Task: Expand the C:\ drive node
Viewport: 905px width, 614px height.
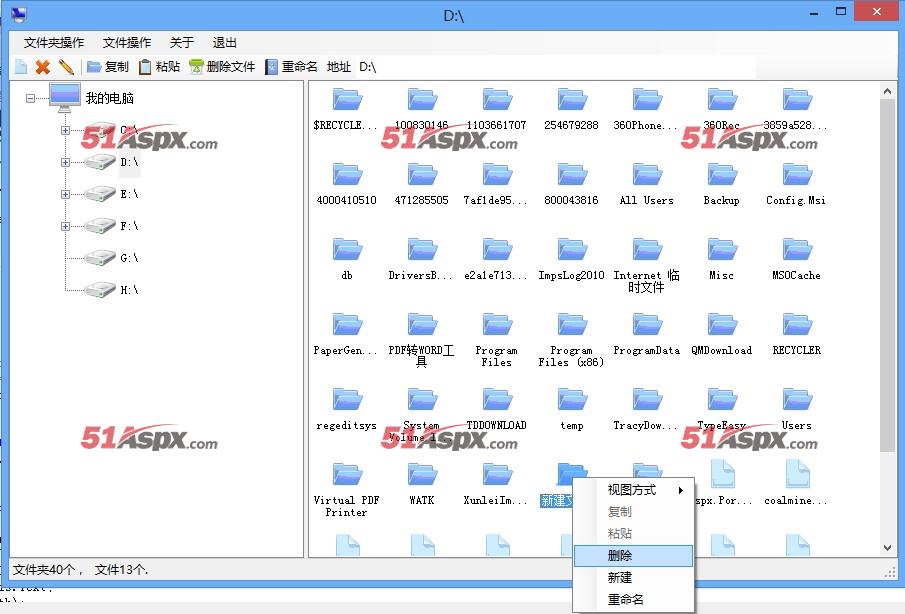Action: tap(65, 130)
